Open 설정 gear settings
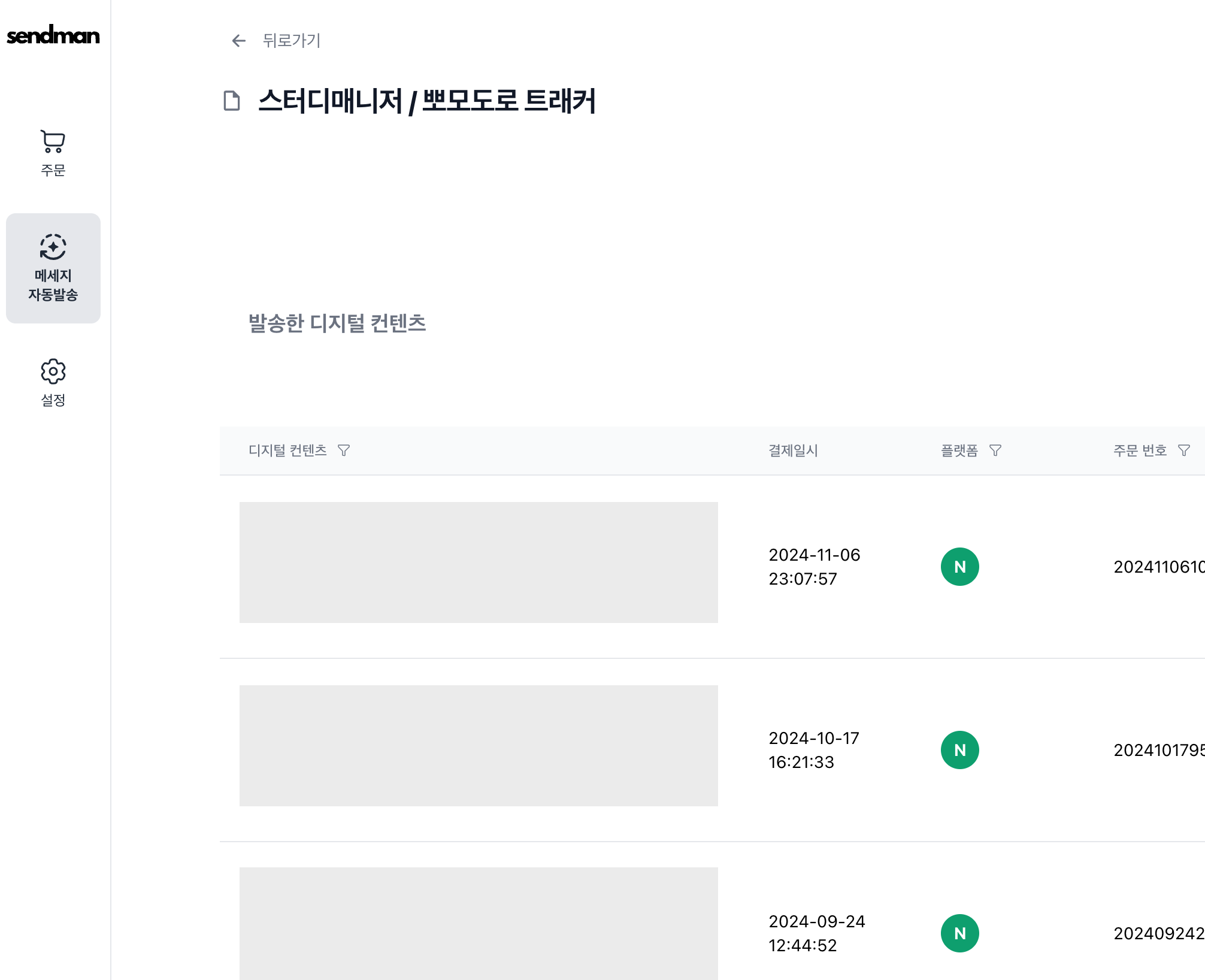 (x=53, y=383)
